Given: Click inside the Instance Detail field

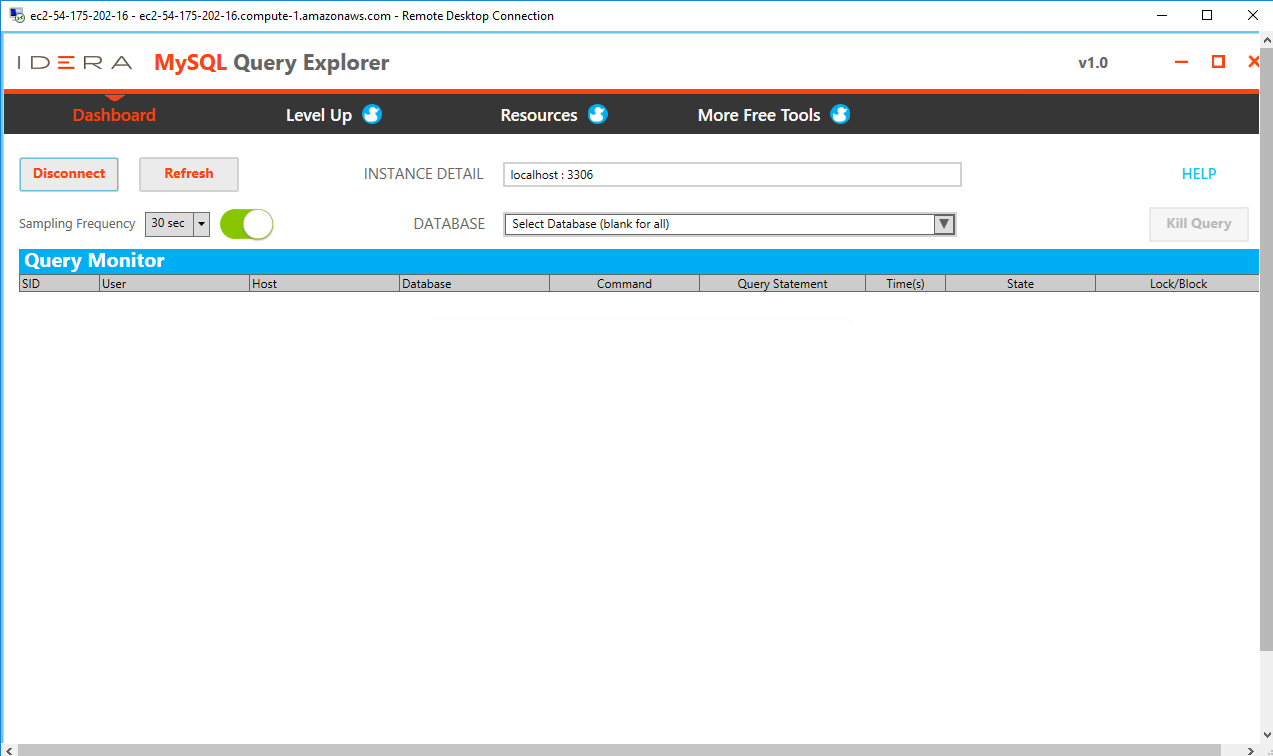Looking at the screenshot, I should click(x=731, y=173).
